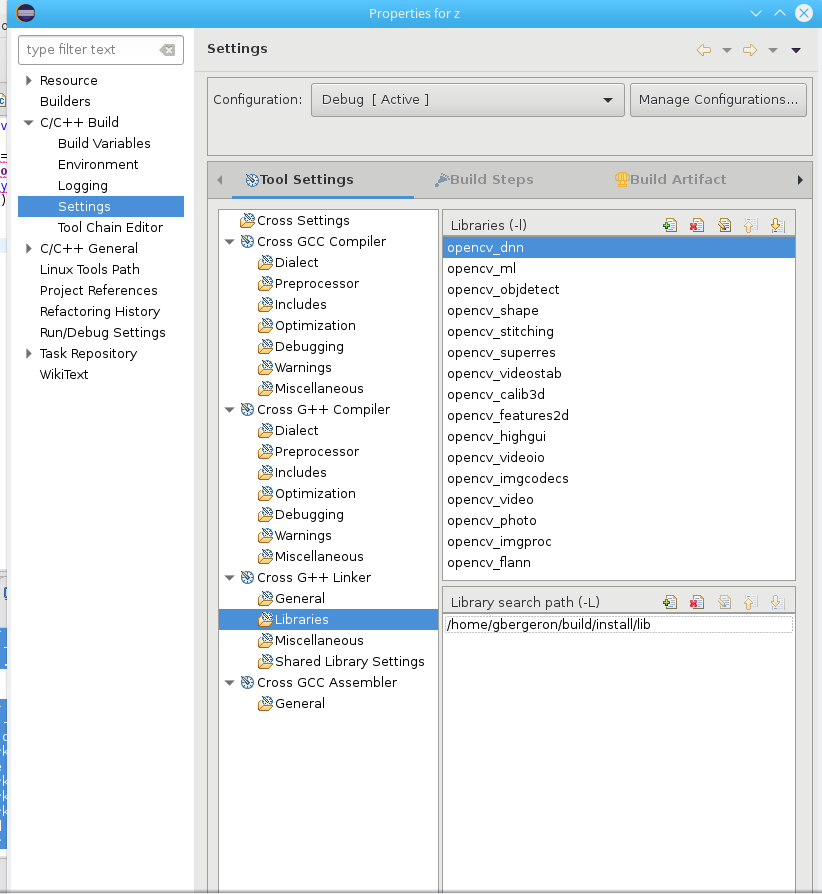Click the Delete icon for Libraries (-l)
The height and width of the screenshot is (894, 822).
(697, 226)
